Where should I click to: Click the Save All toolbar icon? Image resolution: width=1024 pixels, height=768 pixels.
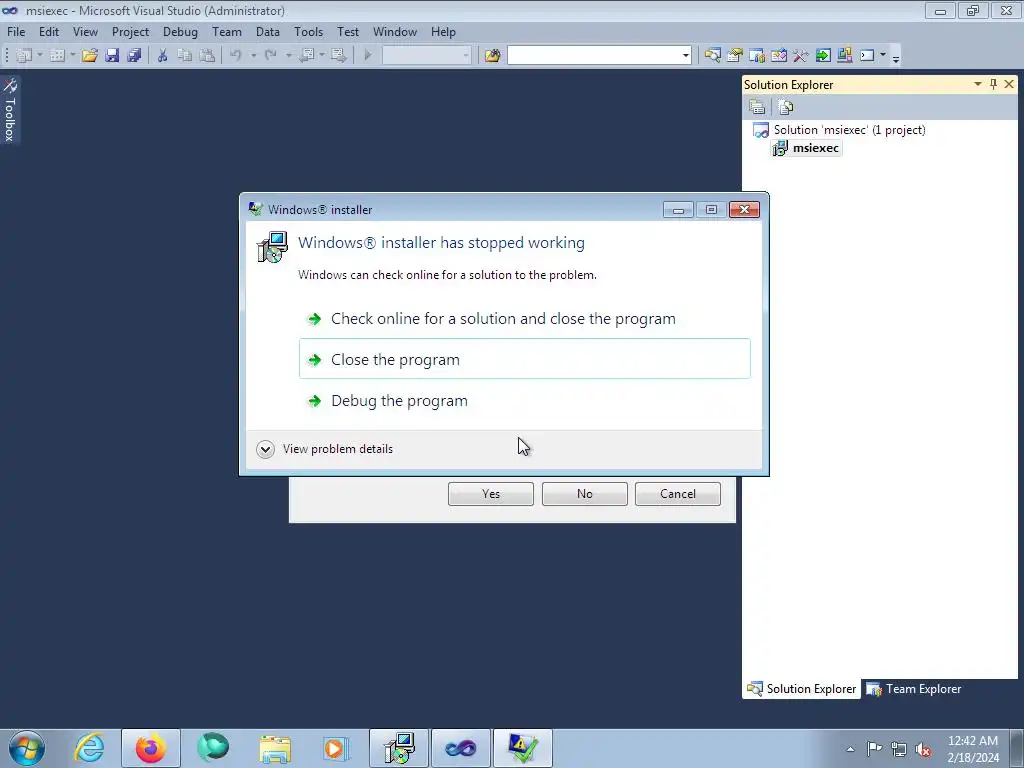point(135,56)
